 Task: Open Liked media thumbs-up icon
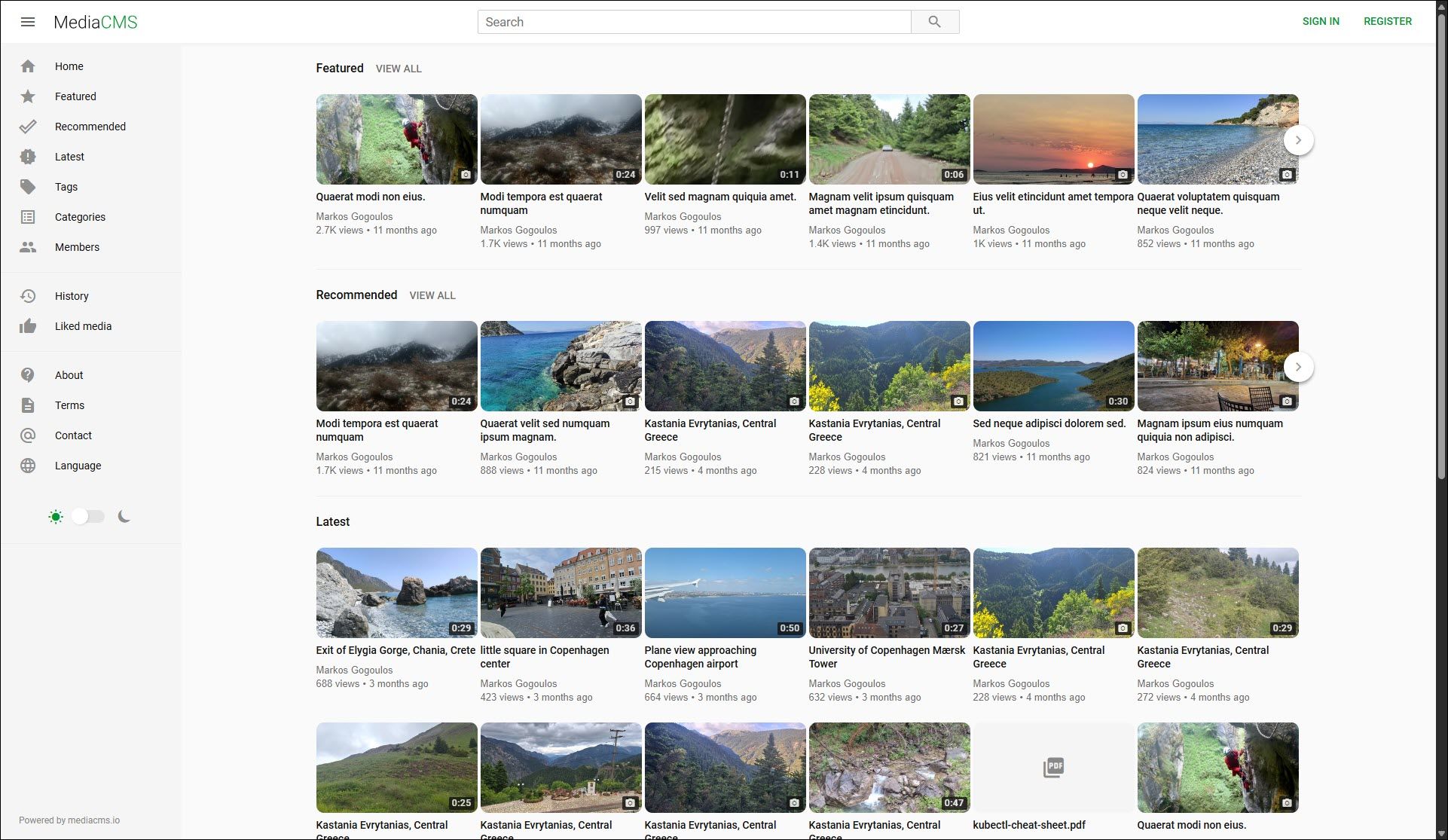click(28, 326)
